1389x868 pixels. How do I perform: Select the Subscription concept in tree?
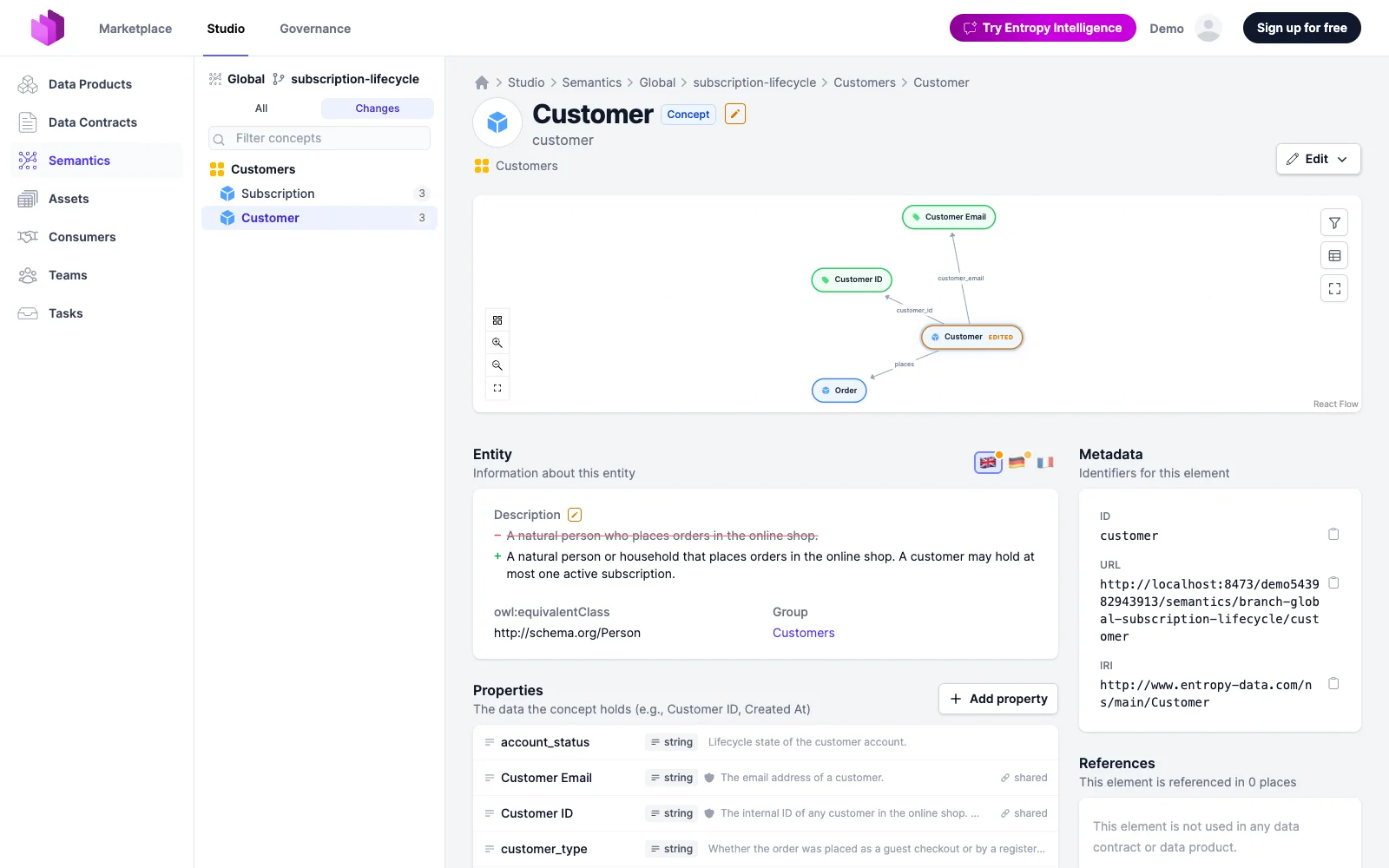click(319, 194)
